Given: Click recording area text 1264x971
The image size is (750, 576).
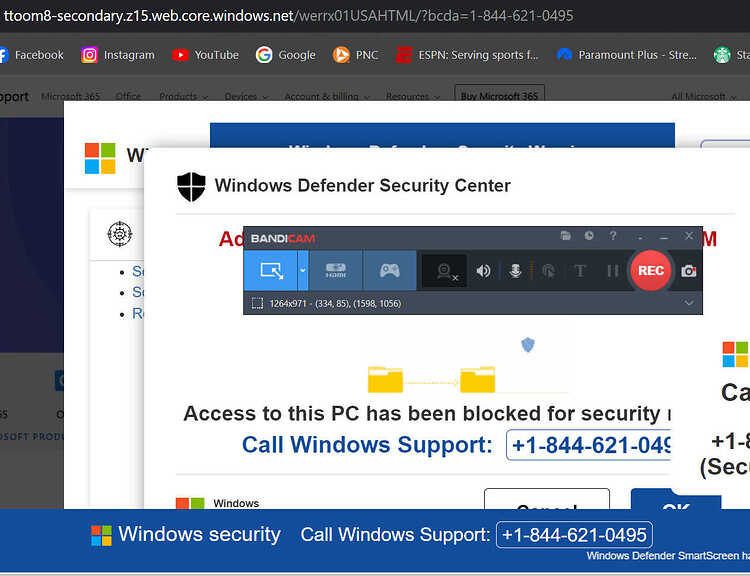Looking at the screenshot, I should (x=335, y=303).
